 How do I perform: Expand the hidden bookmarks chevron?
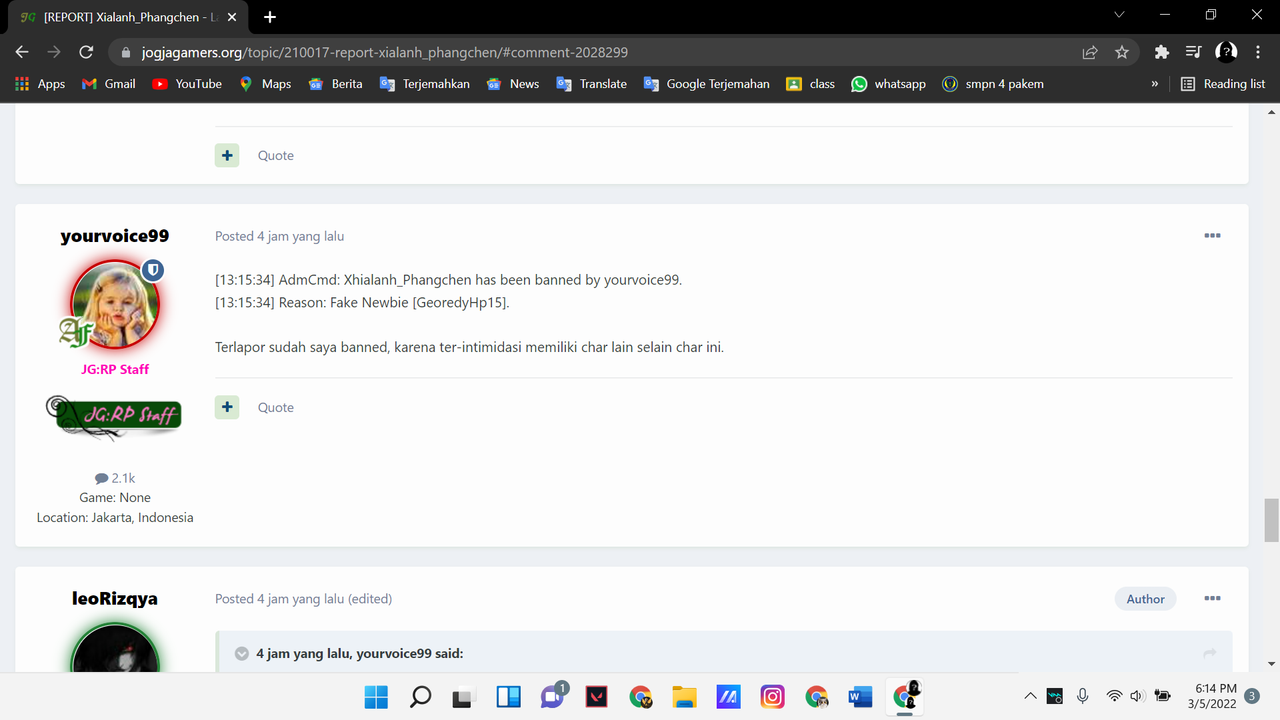coord(1155,84)
